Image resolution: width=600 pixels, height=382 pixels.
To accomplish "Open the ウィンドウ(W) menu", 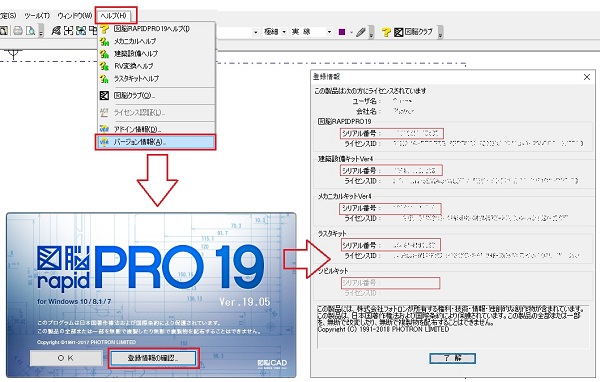I will pos(75,16).
